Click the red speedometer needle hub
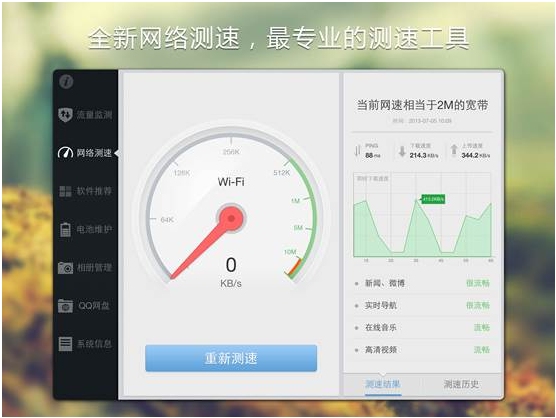This screenshot has height=418, width=556. (231, 218)
